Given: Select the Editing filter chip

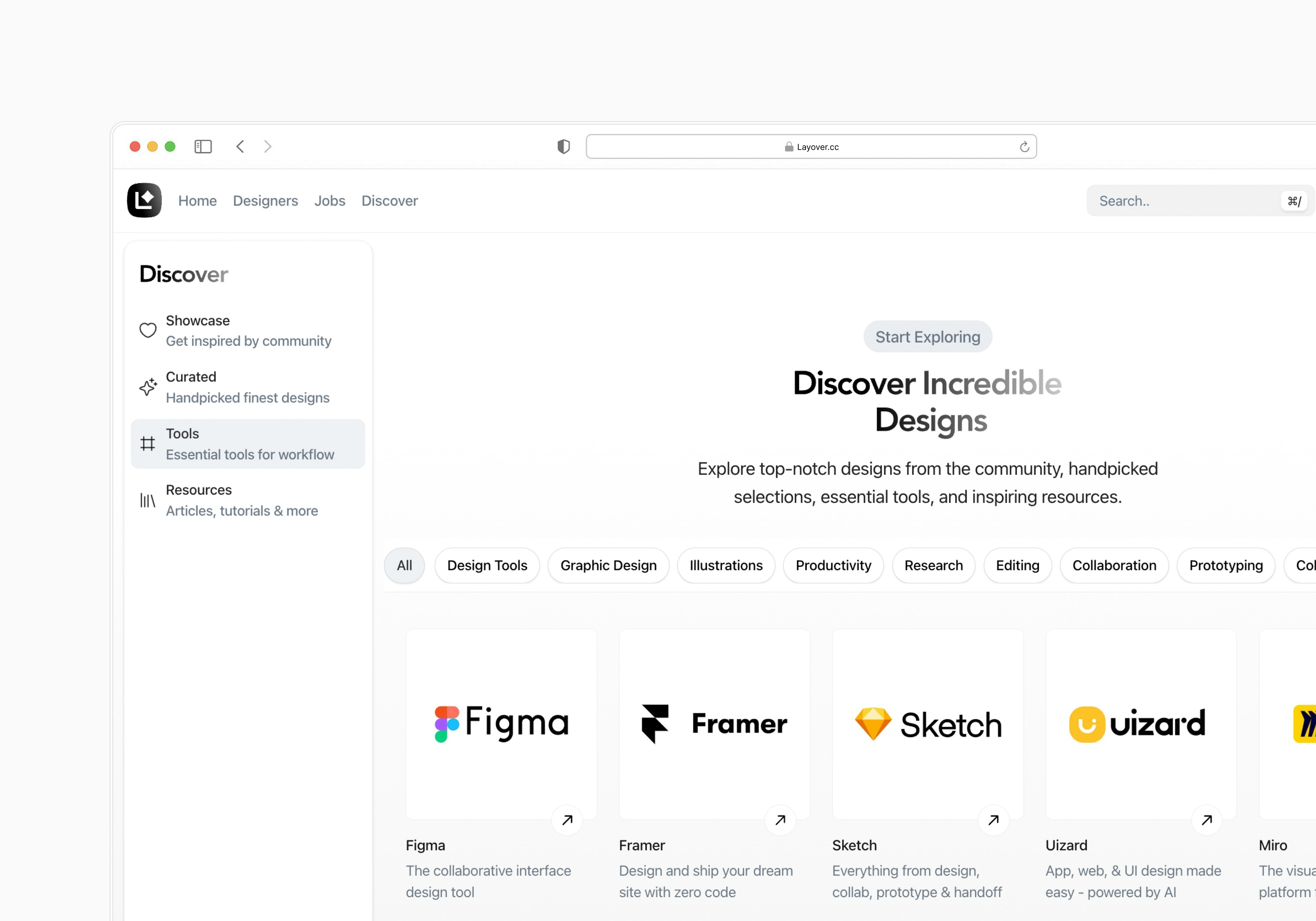Looking at the screenshot, I should coord(1017,565).
